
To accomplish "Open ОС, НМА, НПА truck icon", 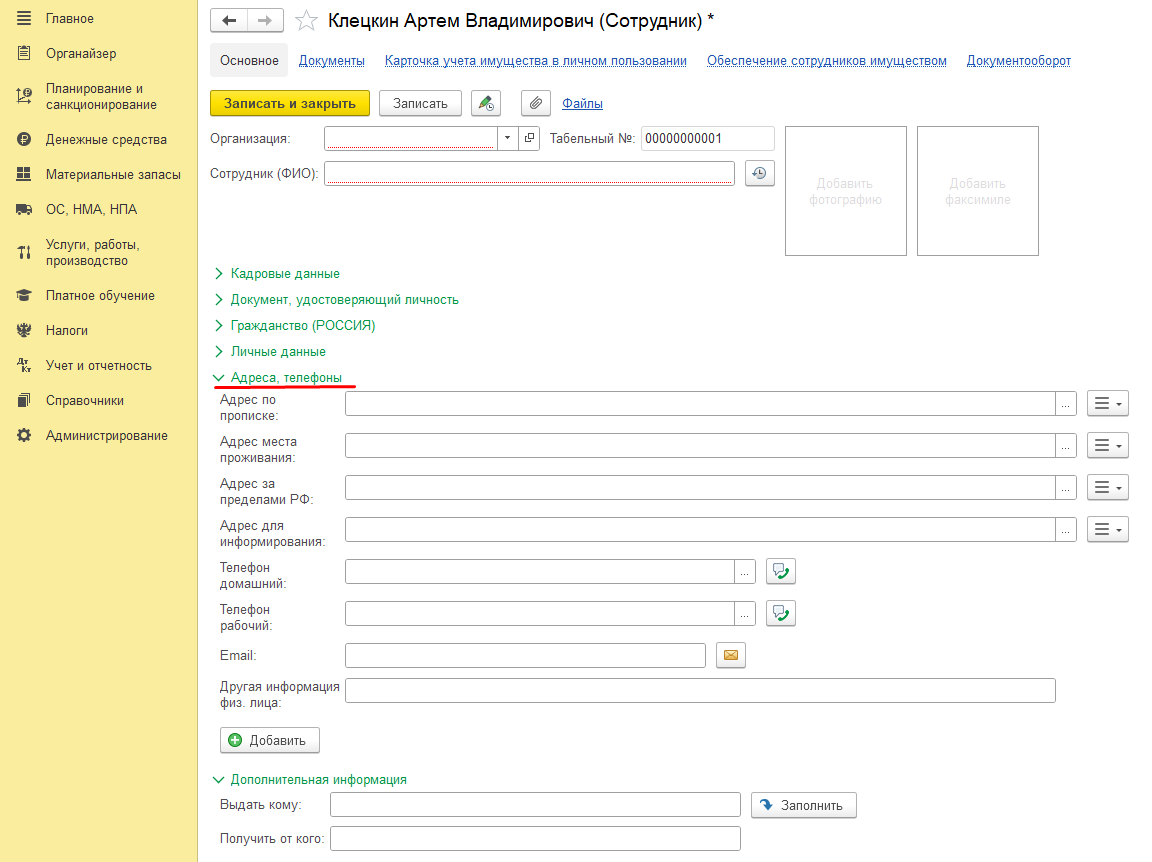I will [24, 209].
